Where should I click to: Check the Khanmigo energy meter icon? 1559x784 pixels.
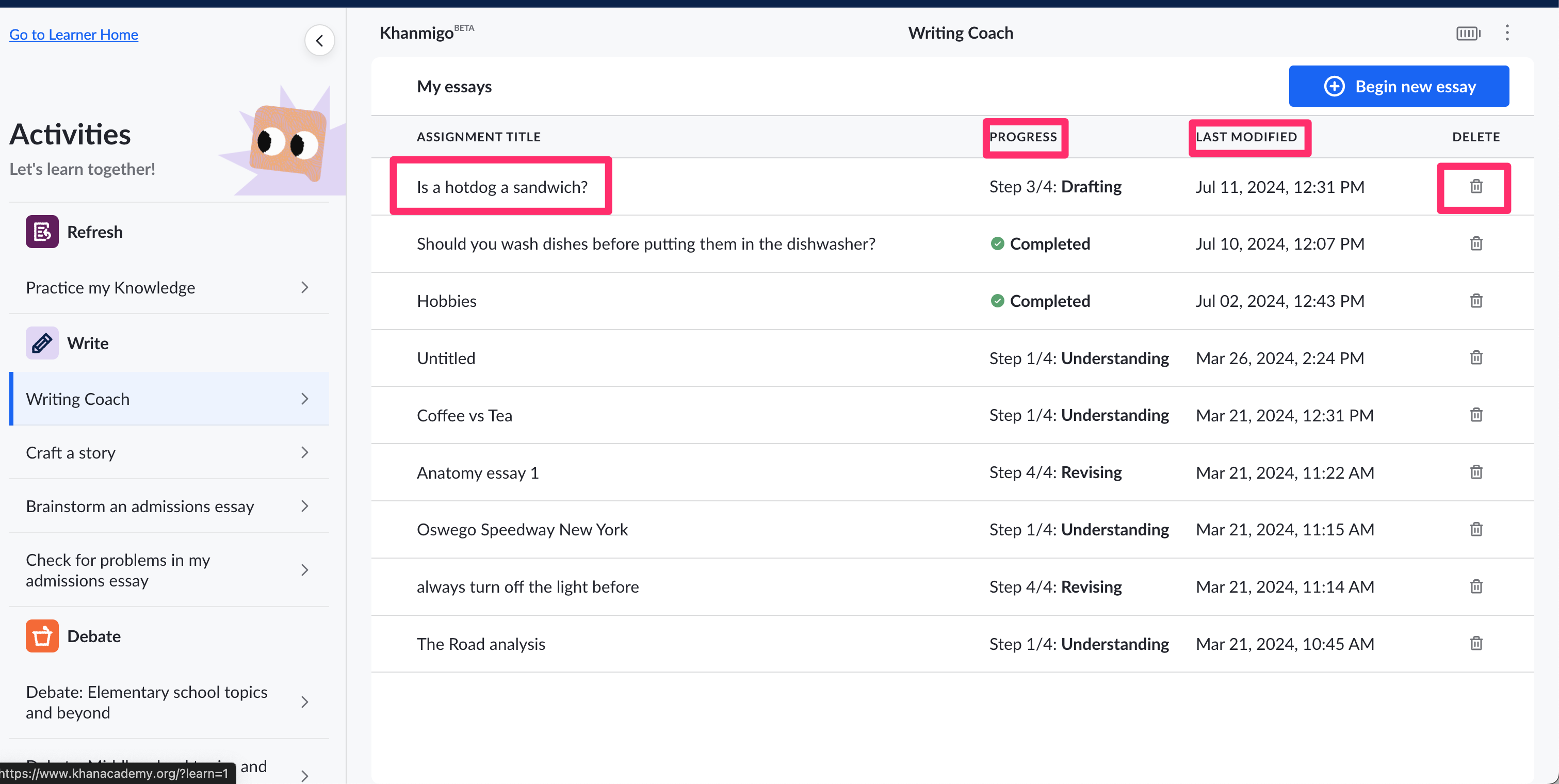[x=1467, y=34]
